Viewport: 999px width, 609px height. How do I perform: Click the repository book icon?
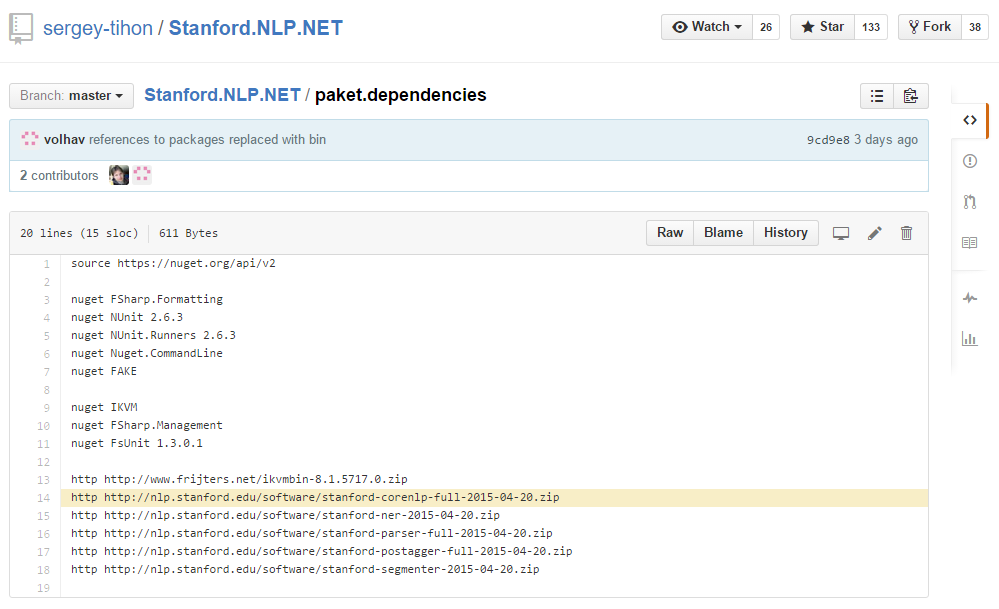pyautogui.click(x=21, y=29)
